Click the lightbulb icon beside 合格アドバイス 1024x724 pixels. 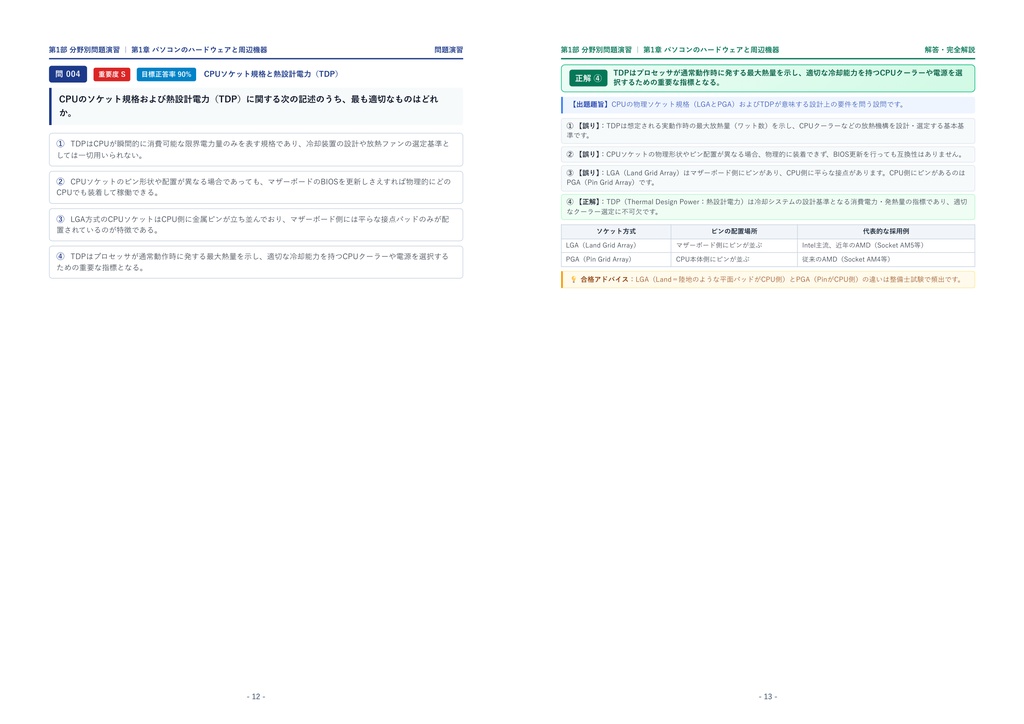coord(573,279)
